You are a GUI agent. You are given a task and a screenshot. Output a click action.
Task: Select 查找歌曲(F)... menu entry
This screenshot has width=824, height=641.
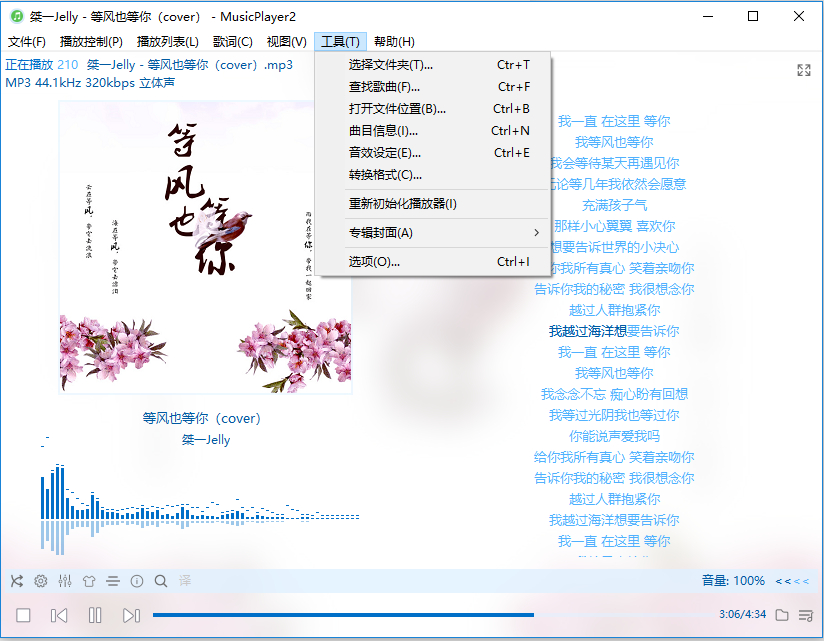pos(433,87)
